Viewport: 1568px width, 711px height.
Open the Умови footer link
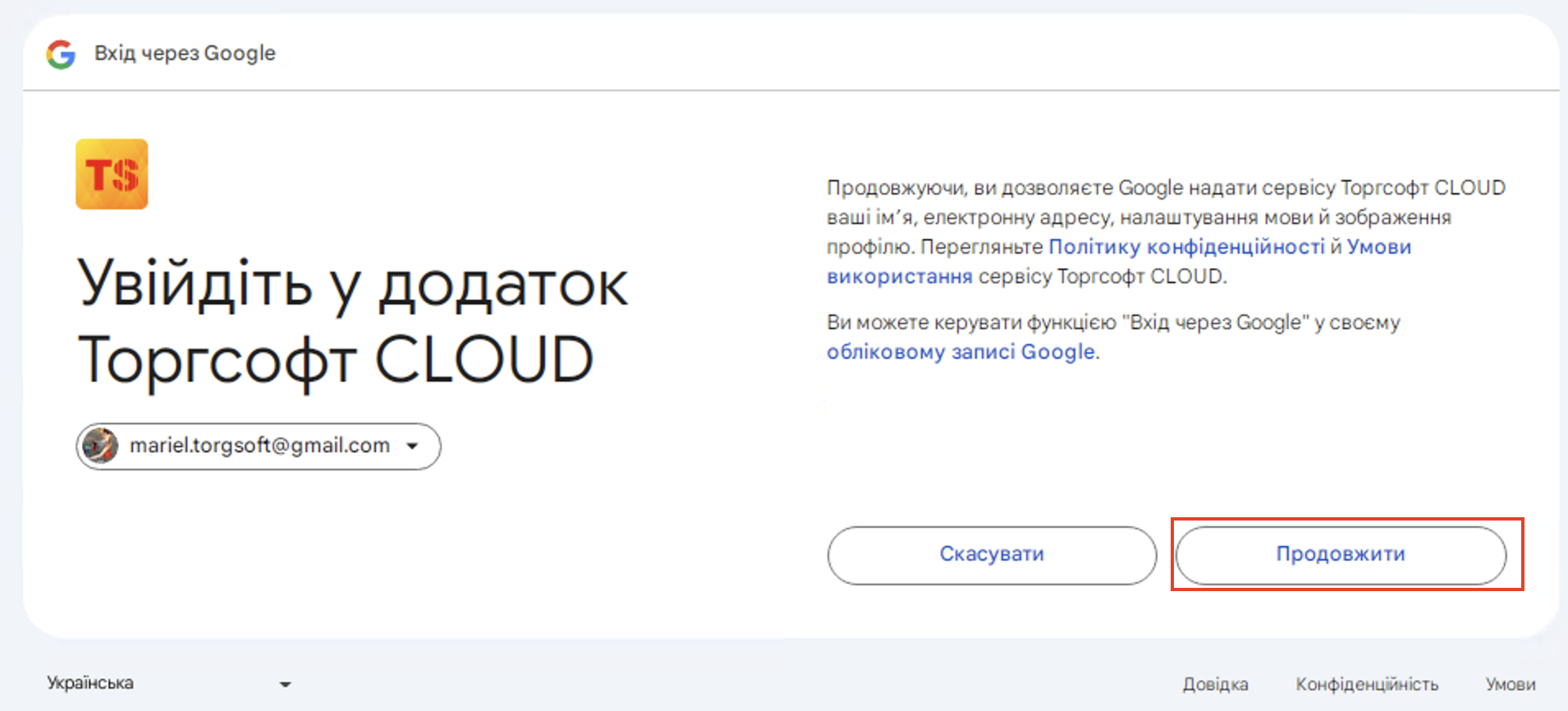coord(1511,684)
